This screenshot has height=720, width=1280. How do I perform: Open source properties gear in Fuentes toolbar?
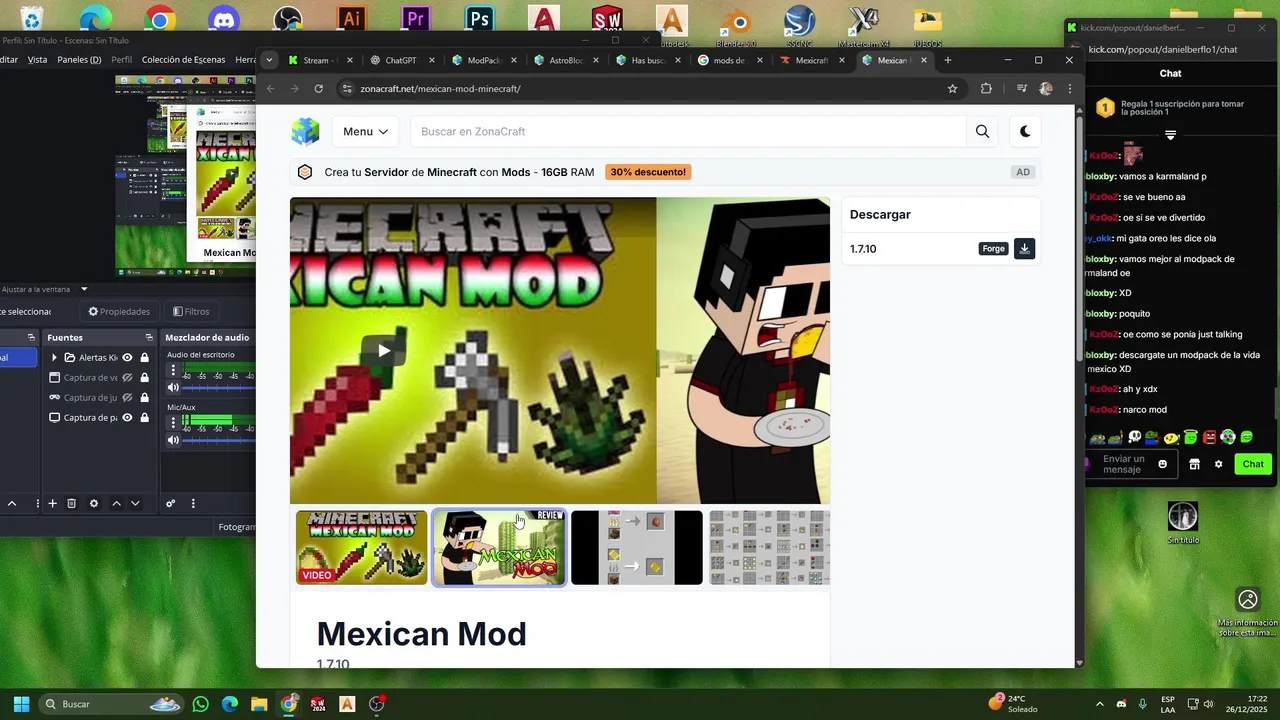pyautogui.click(x=94, y=503)
